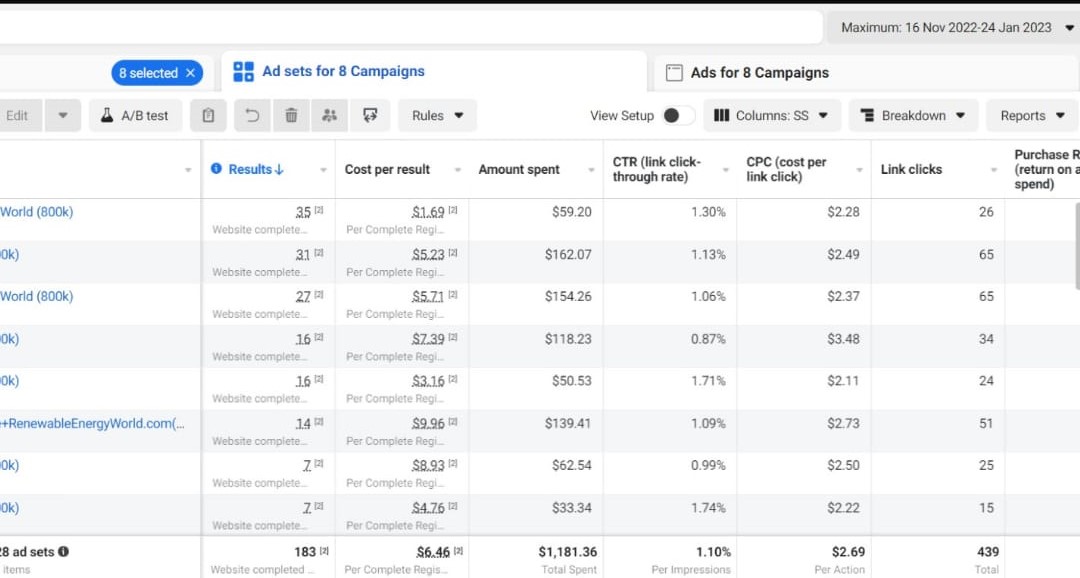Click the vertical scrollbar on table

click(1077, 246)
